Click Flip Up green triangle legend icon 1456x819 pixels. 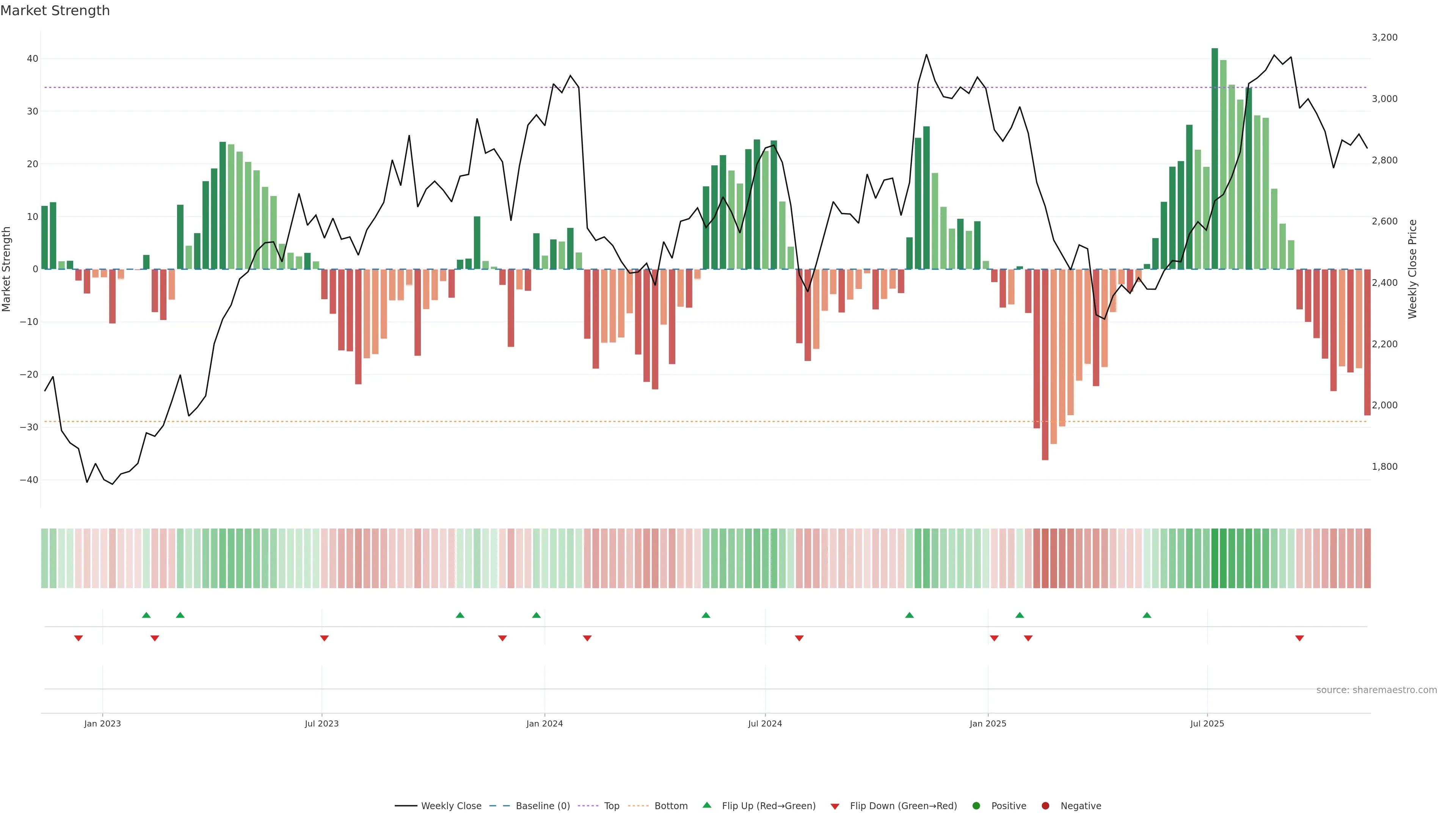(706, 805)
